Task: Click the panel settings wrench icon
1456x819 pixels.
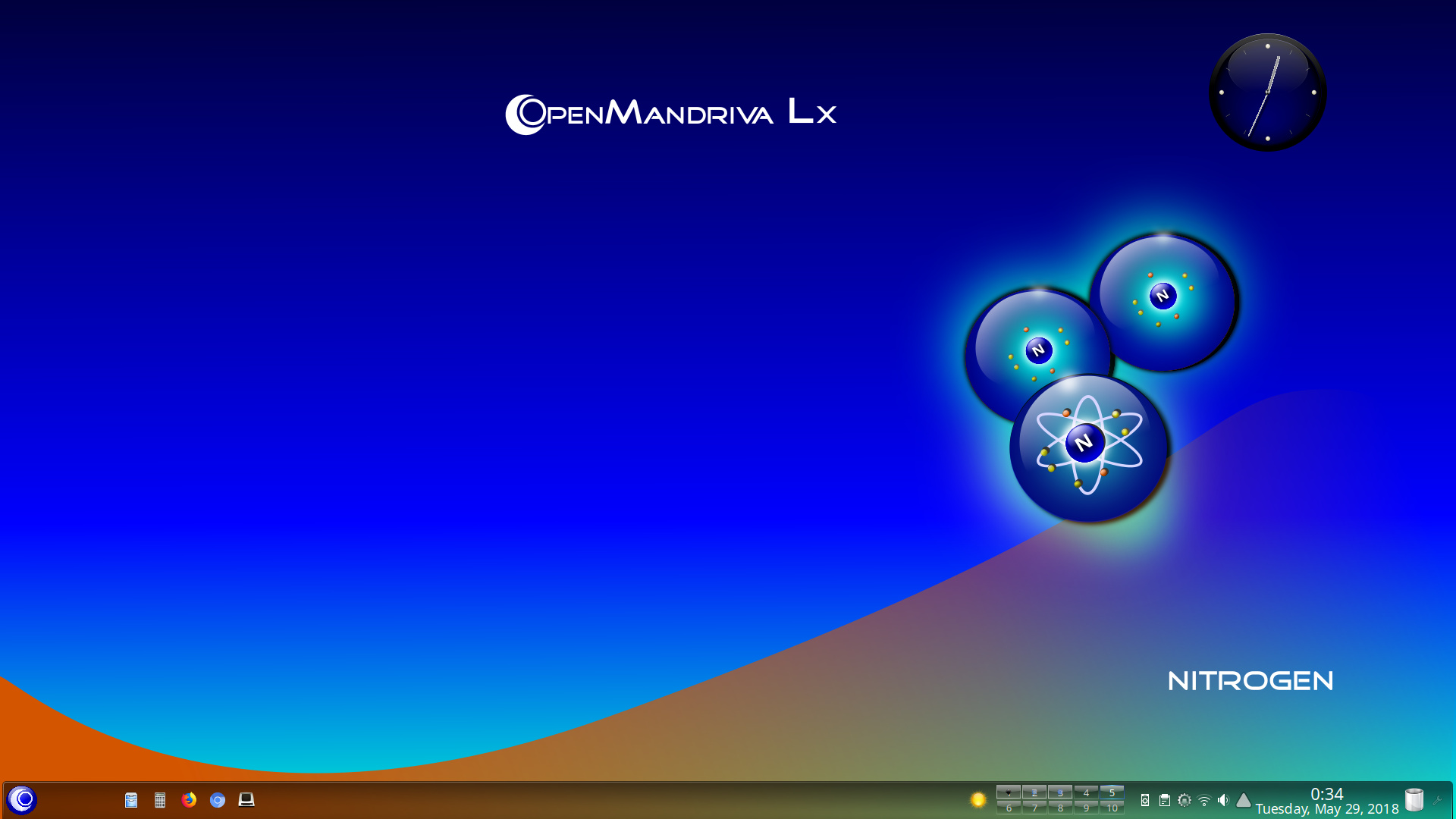Action: (x=1437, y=800)
